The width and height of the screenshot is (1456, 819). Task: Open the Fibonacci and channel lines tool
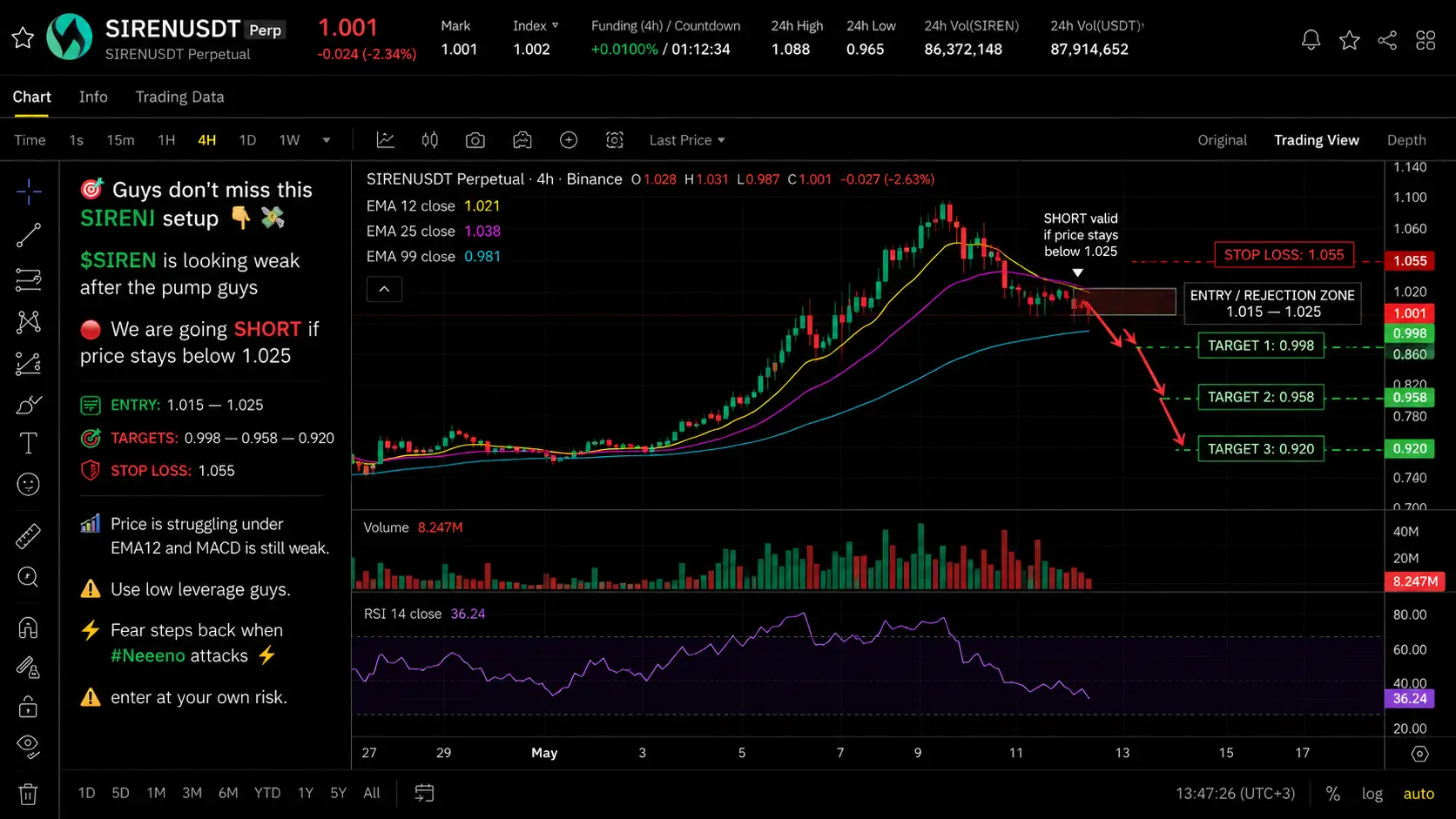click(x=28, y=279)
